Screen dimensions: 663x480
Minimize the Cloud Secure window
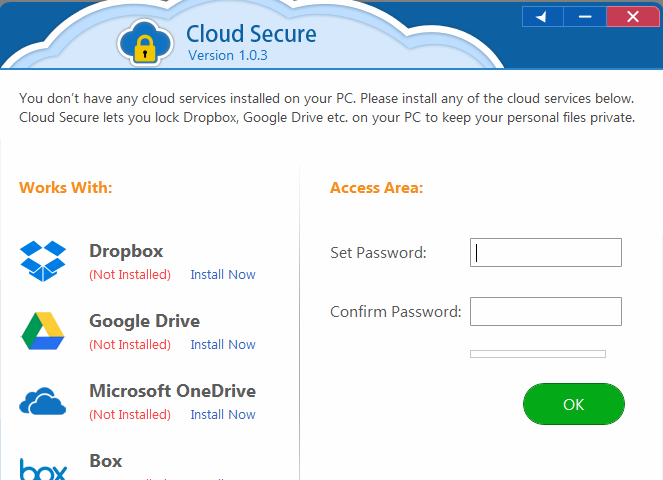point(585,17)
